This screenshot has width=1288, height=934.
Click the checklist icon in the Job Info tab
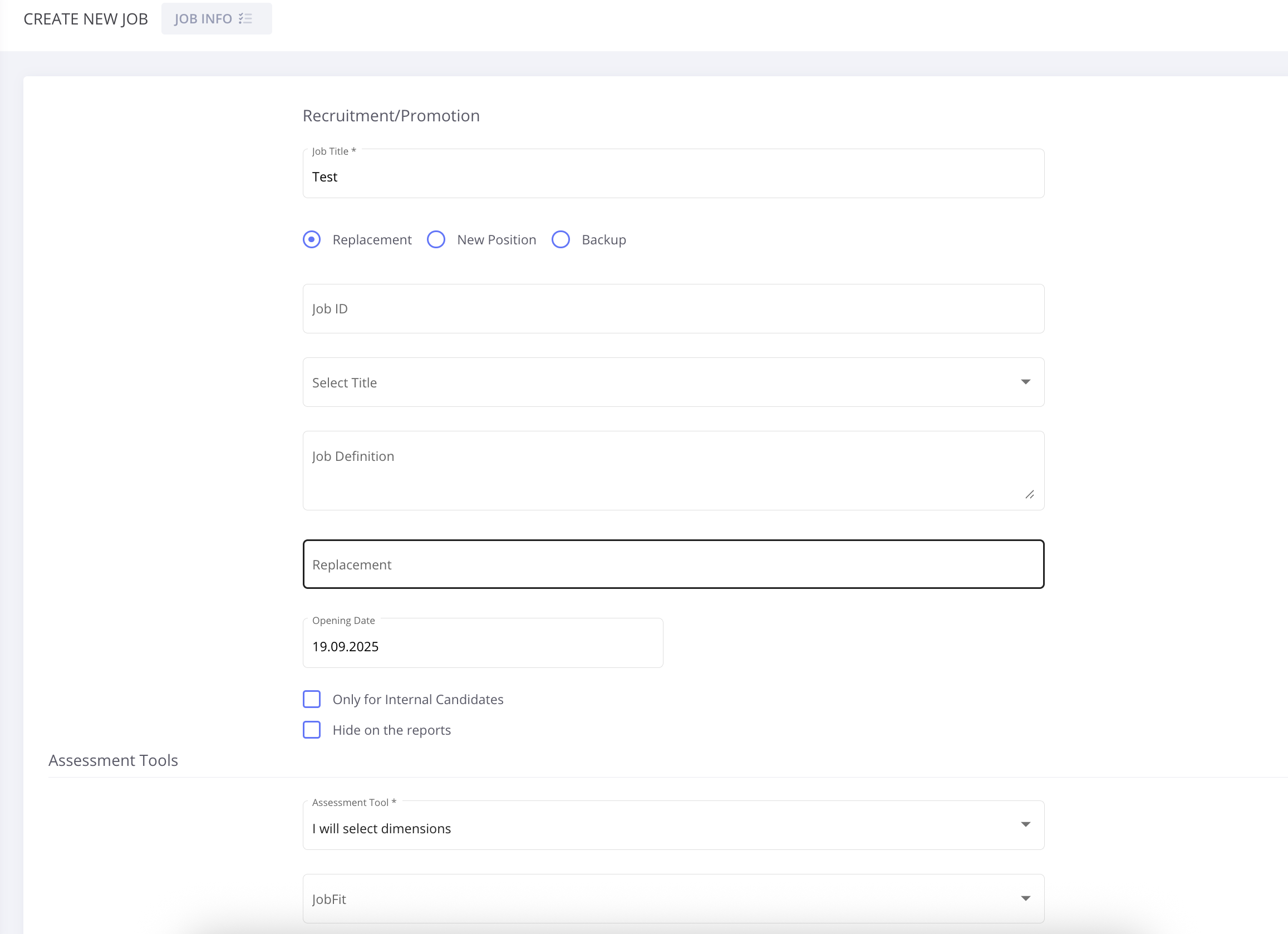tap(245, 19)
